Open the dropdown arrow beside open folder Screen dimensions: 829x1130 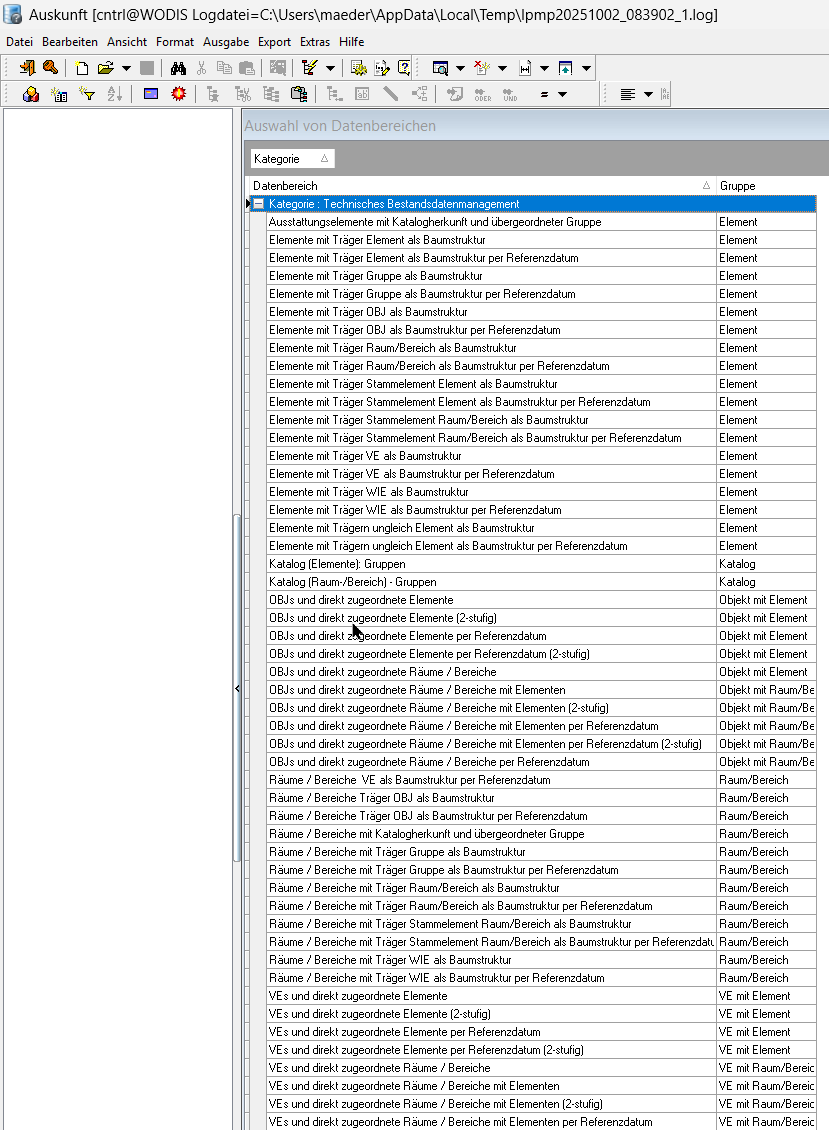(126, 68)
